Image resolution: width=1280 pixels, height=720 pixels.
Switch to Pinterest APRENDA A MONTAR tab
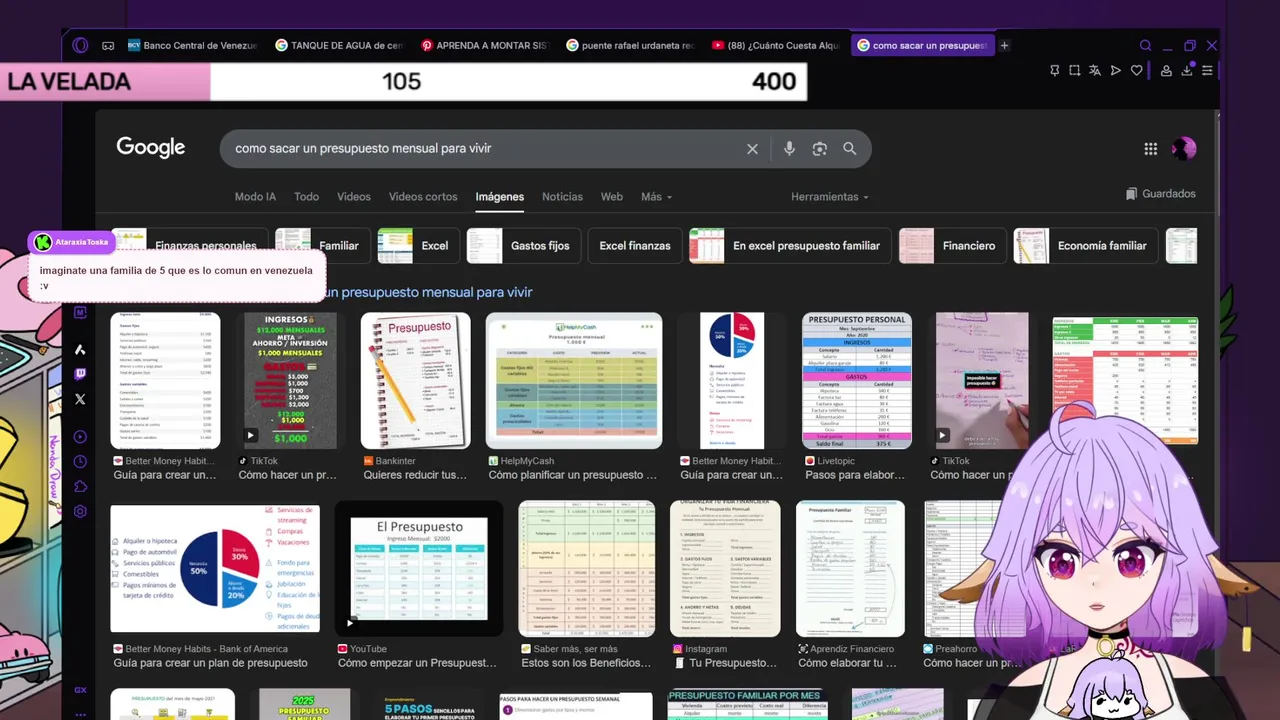485,45
